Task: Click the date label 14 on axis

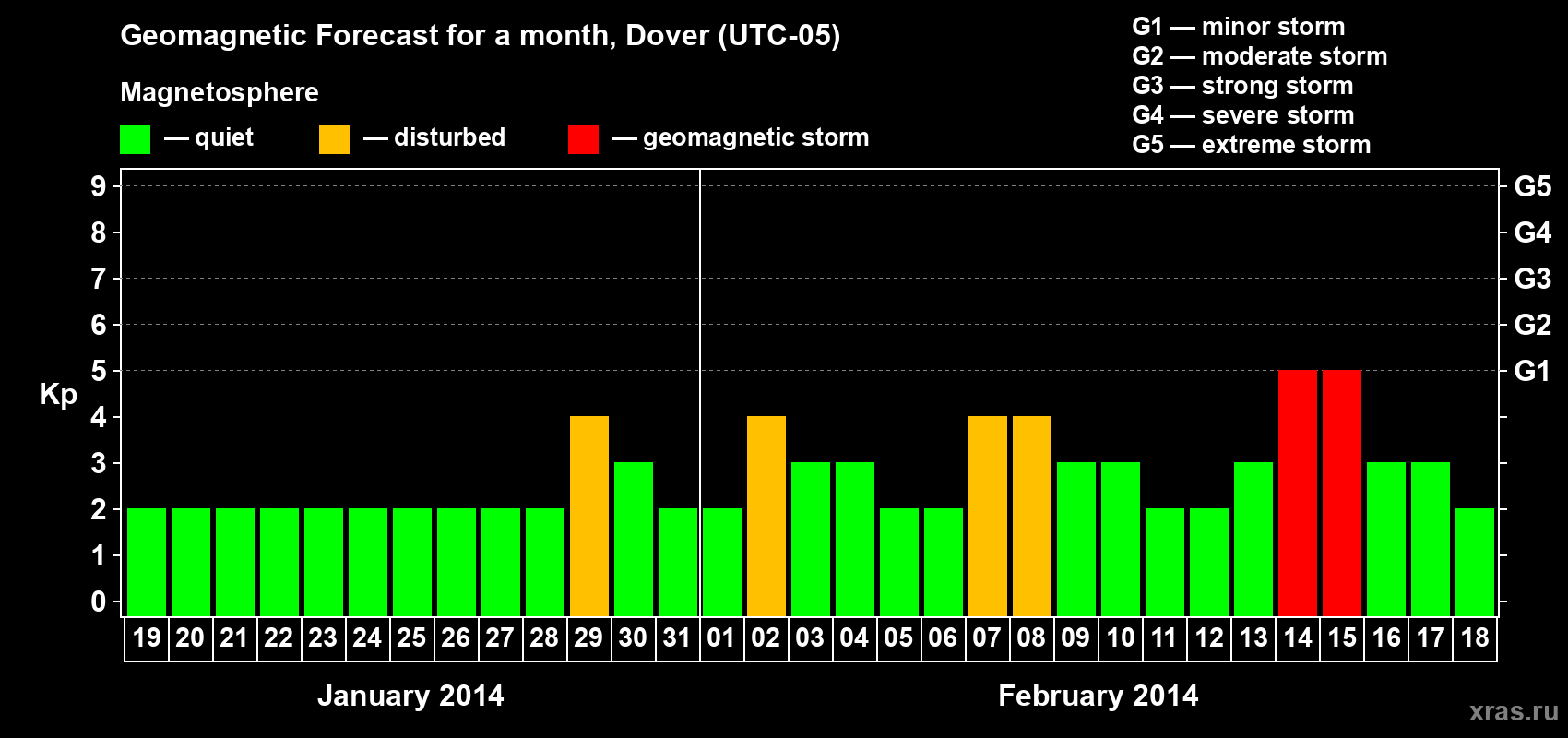Action: tap(1298, 637)
